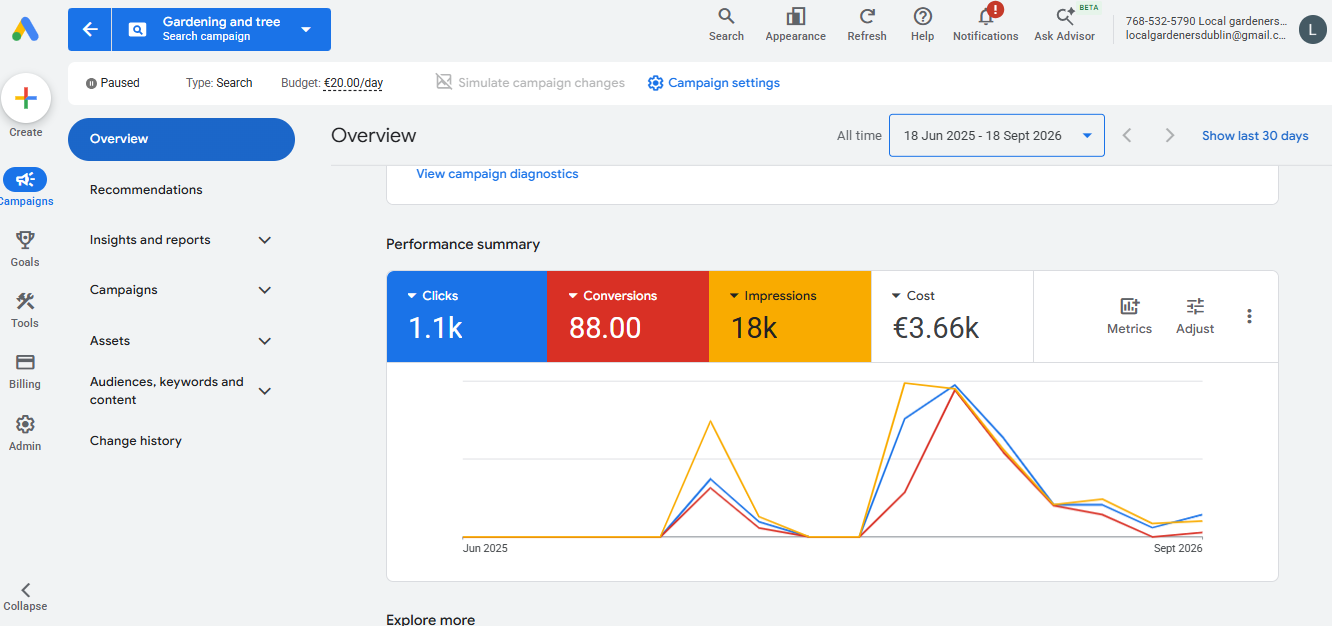Collapse the left navigation rail
This screenshot has width=1332, height=626.
point(25,597)
